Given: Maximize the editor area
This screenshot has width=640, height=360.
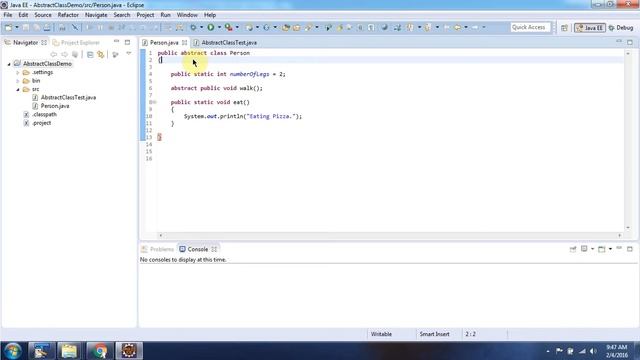Looking at the screenshot, I should tap(630, 42).
